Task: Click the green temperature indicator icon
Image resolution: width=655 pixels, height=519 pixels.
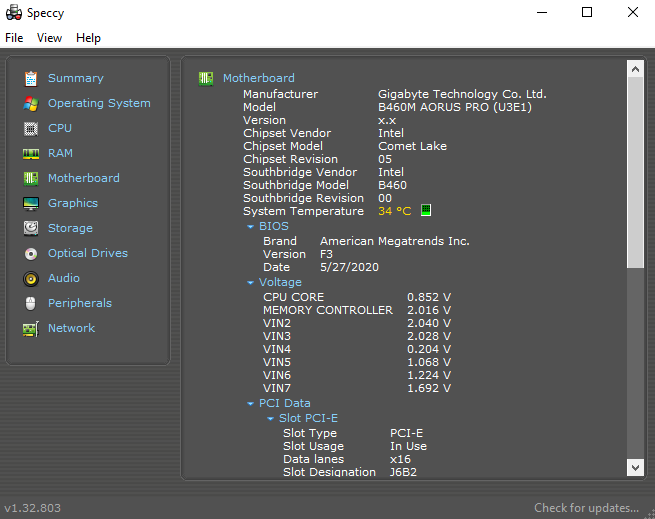Action: click(426, 210)
